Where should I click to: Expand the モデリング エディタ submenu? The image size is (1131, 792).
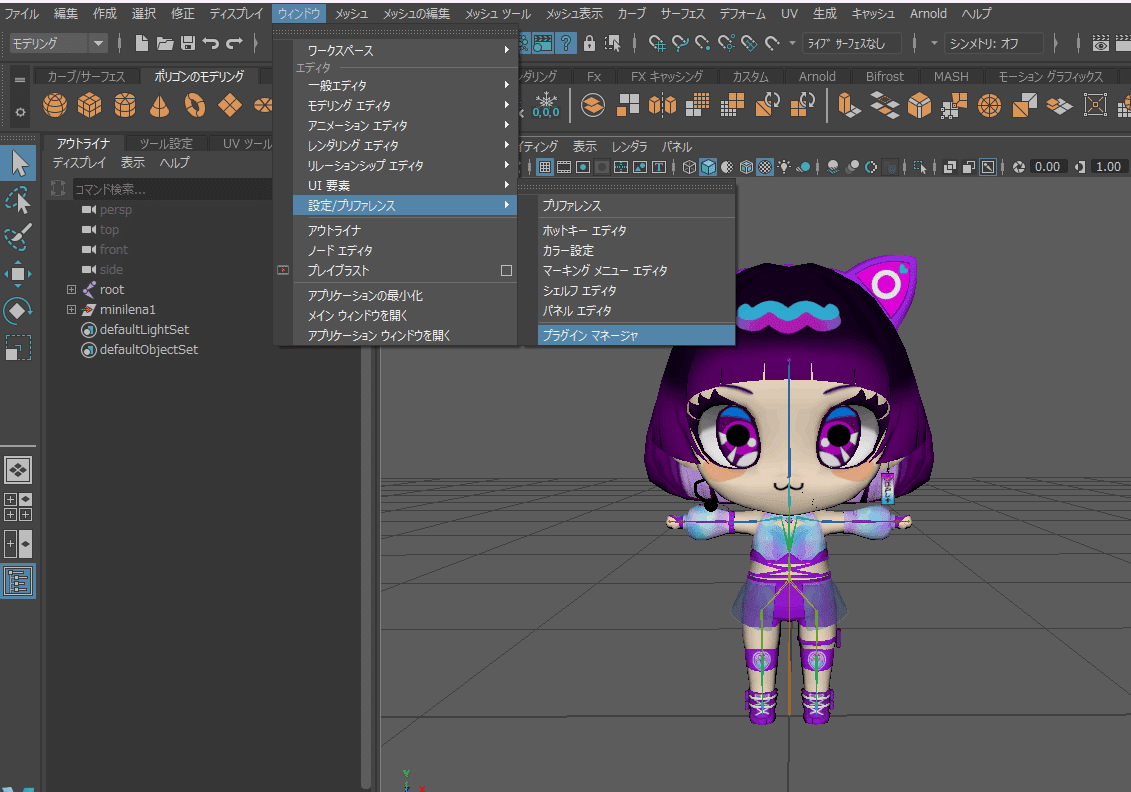pyautogui.click(x=405, y=105)
